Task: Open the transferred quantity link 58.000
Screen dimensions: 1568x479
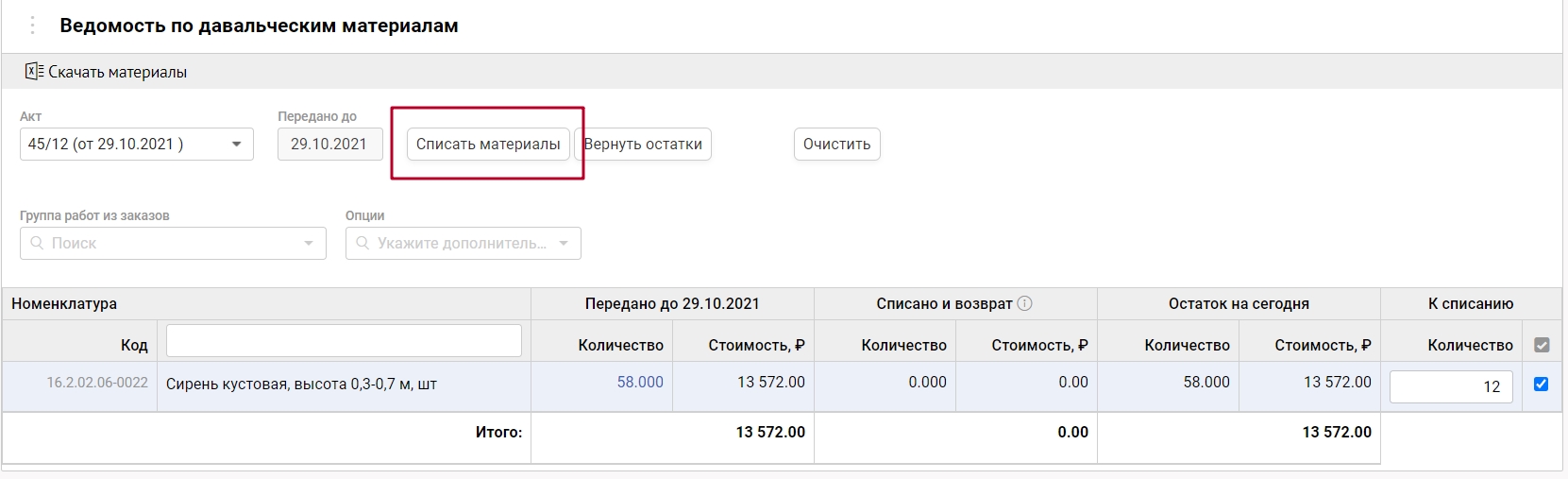Action: [x=640, y=382]
